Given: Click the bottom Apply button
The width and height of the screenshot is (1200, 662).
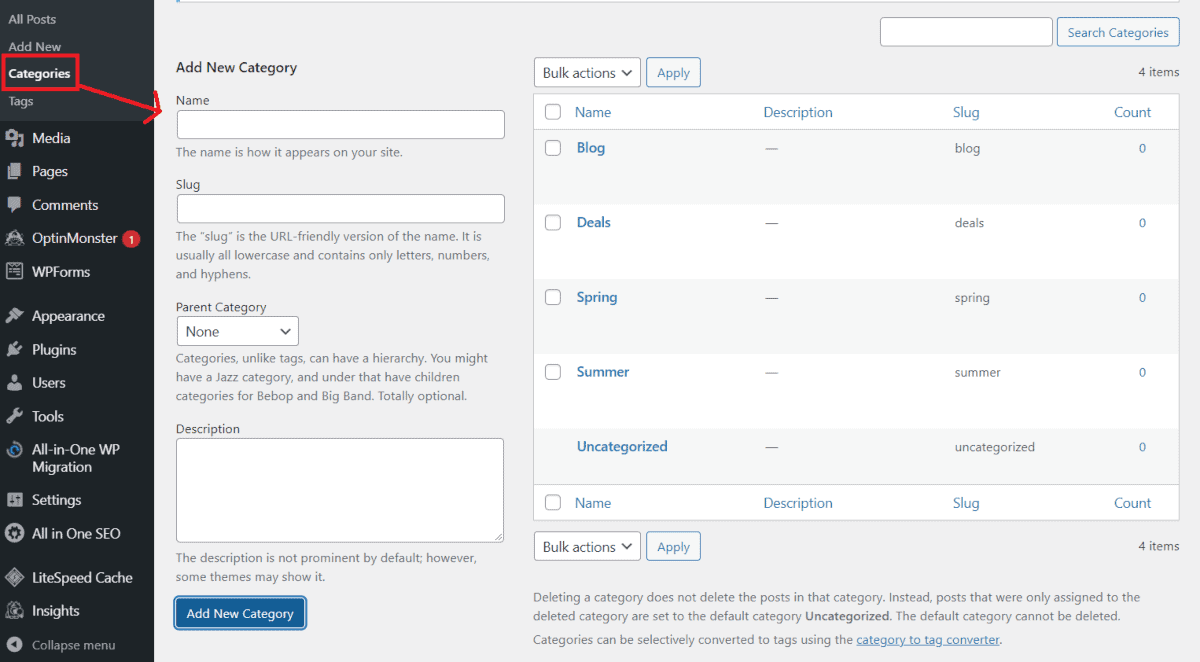Looking at the screenshot, I should [x=673, y=547].
